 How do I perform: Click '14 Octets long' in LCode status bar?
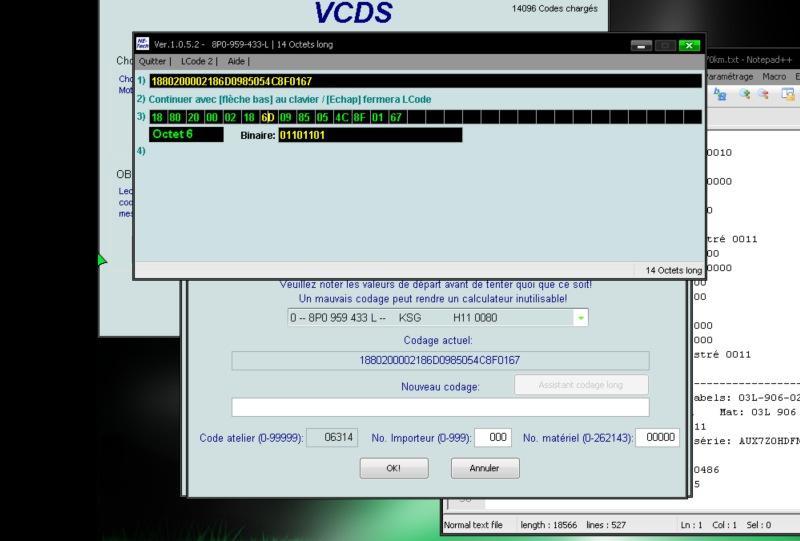point(673,270)
